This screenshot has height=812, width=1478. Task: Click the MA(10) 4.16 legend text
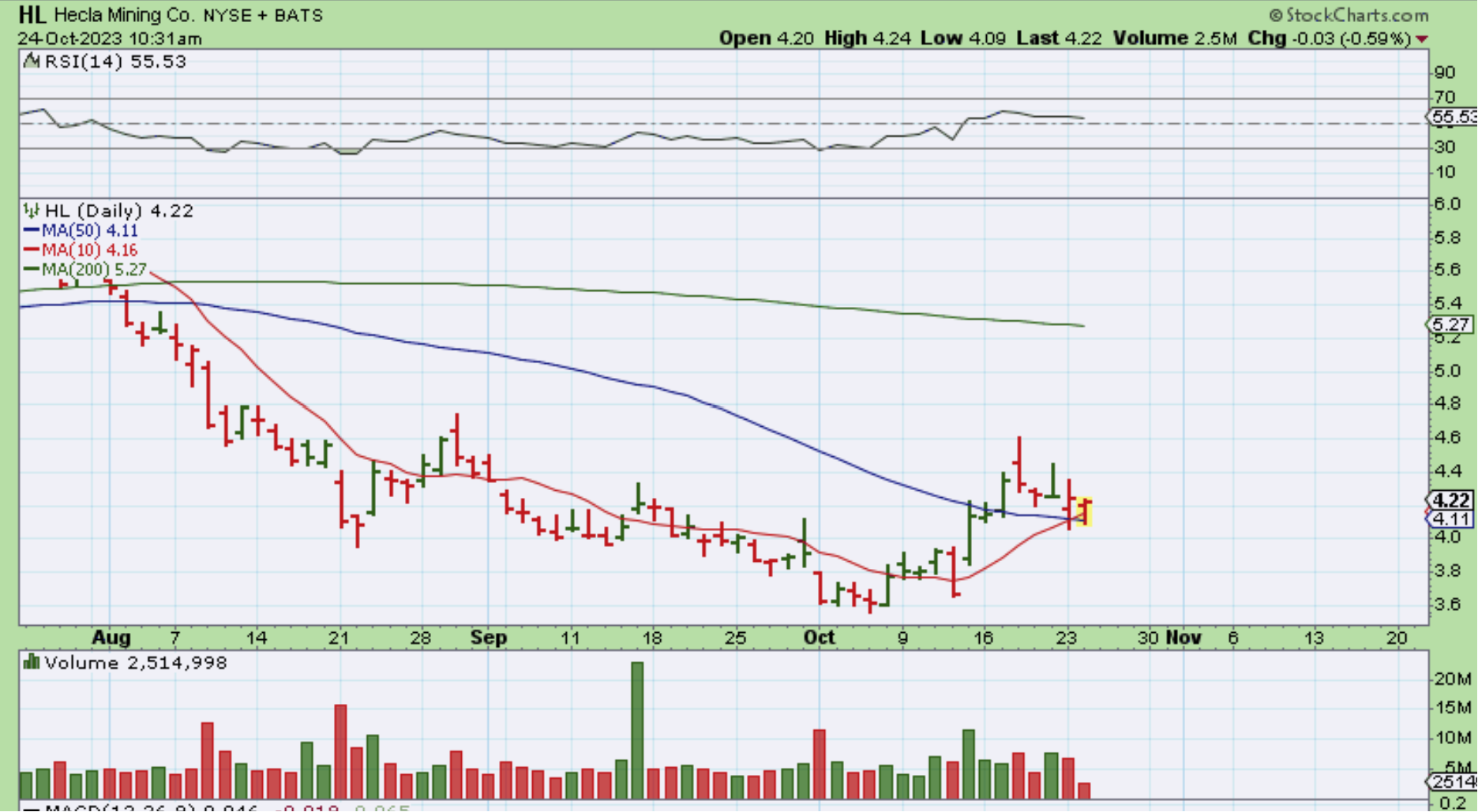(90, 250)
